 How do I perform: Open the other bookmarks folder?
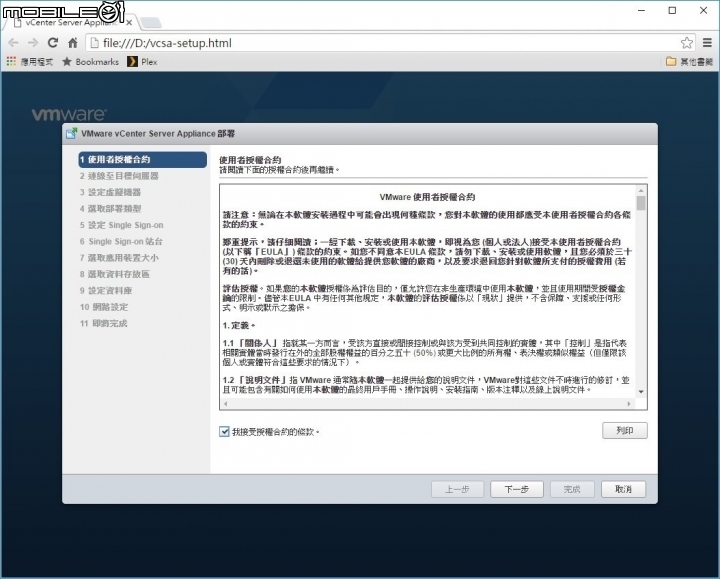(x=689, y=62)
